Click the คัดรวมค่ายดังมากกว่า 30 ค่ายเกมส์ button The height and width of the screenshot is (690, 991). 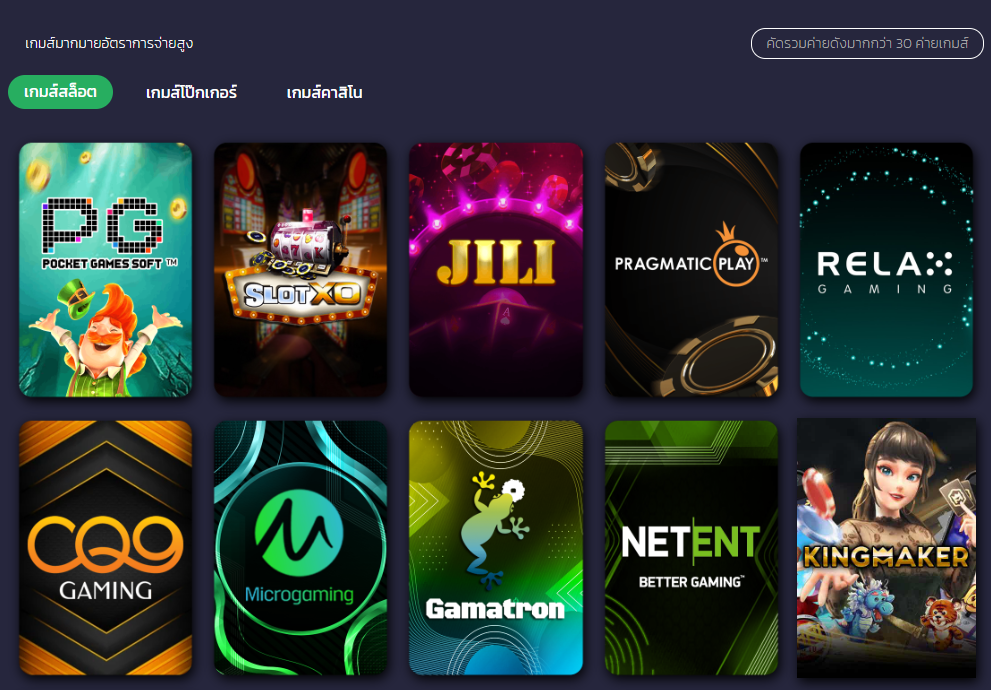(x=867, y=44)
